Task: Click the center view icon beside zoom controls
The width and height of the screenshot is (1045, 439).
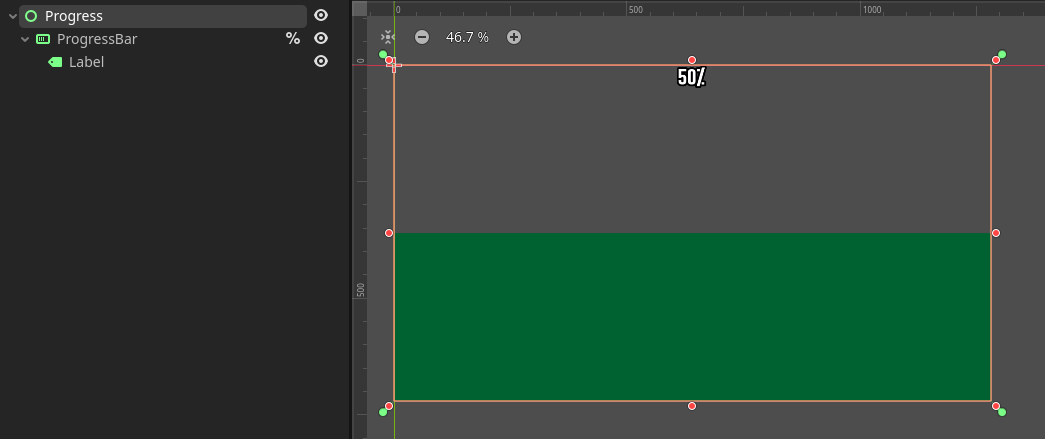Action: [x=387, y=37]
